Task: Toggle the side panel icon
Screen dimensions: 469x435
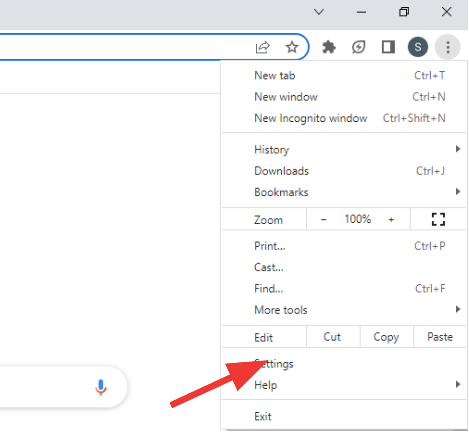Action: [388, 47]
